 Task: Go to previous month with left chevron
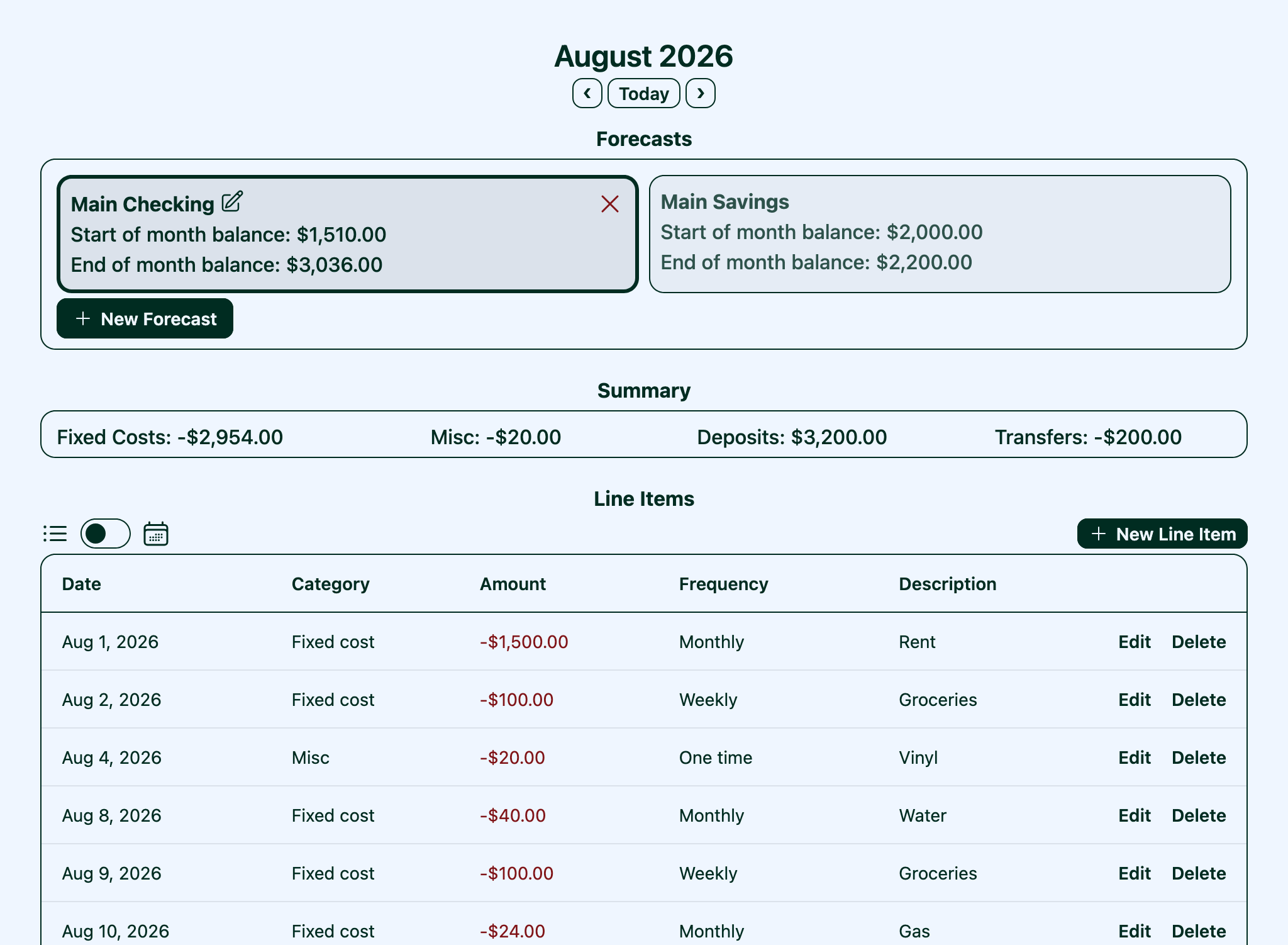pyautogui.click(x=587, y=93)
